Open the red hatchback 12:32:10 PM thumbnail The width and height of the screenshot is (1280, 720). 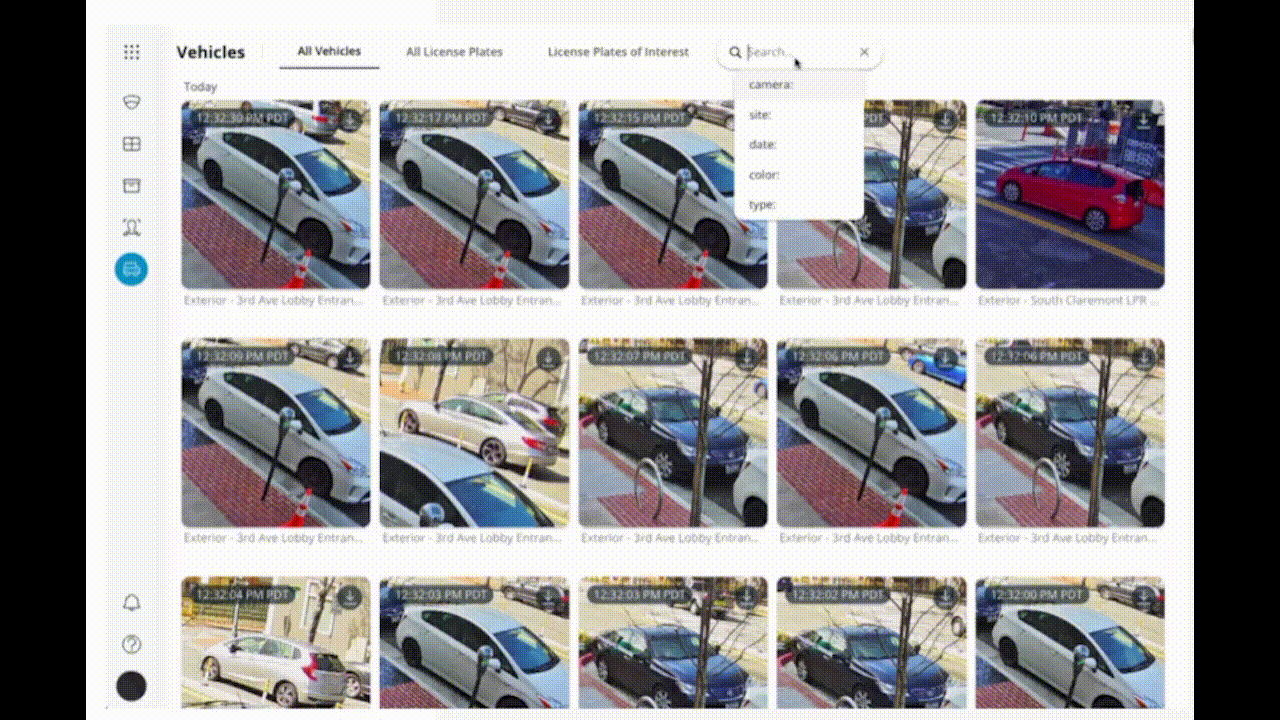[1070, 194]
